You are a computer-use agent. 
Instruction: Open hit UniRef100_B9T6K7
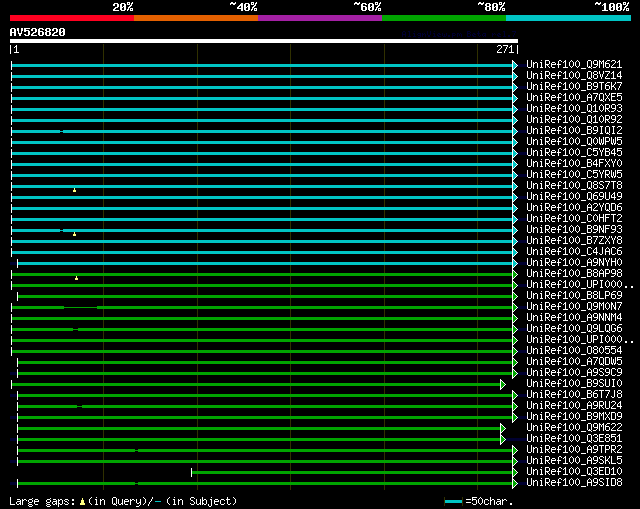(x=574, y=87)
